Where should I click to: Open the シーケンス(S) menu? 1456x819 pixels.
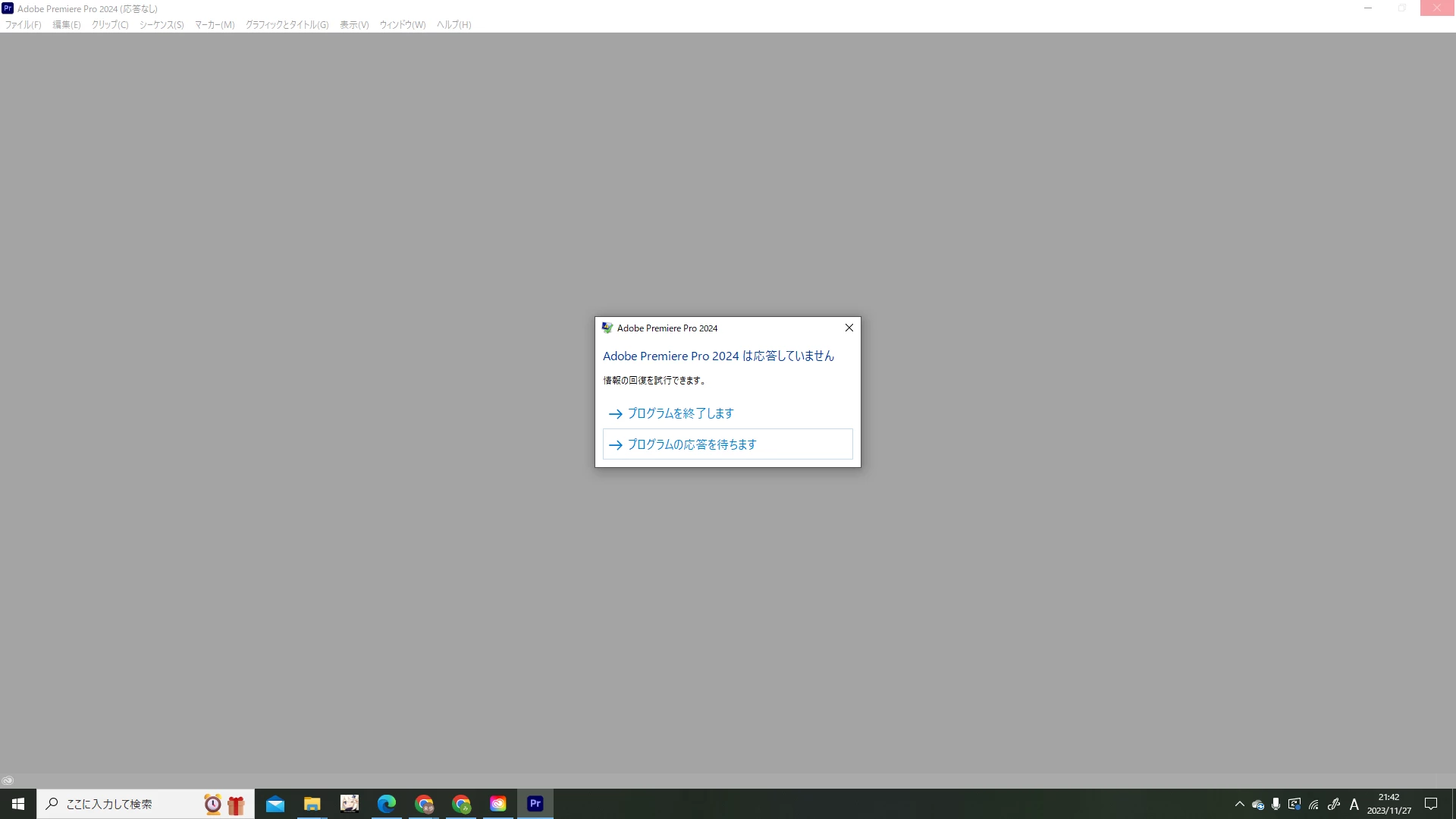click(162, 25)
